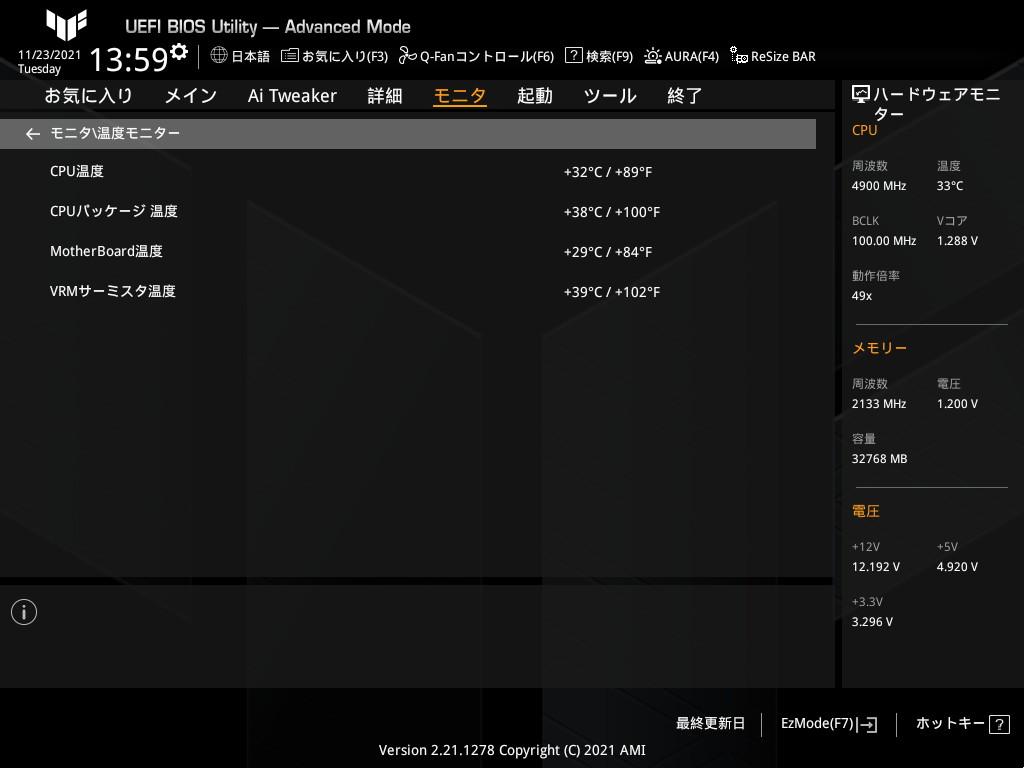
Task: Open the お気に入り tab
Action: (88, 96)
